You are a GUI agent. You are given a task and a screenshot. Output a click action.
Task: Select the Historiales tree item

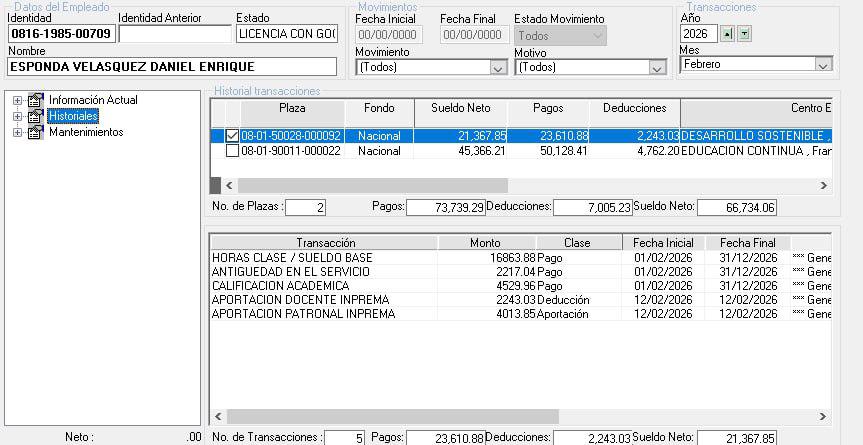[x=73, y=116]
